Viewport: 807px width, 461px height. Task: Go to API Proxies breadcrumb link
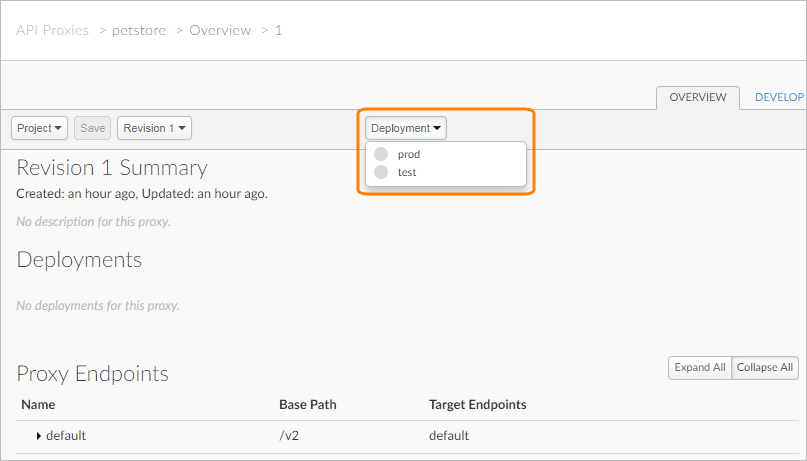pyautogui.click(x=52, y=30)
